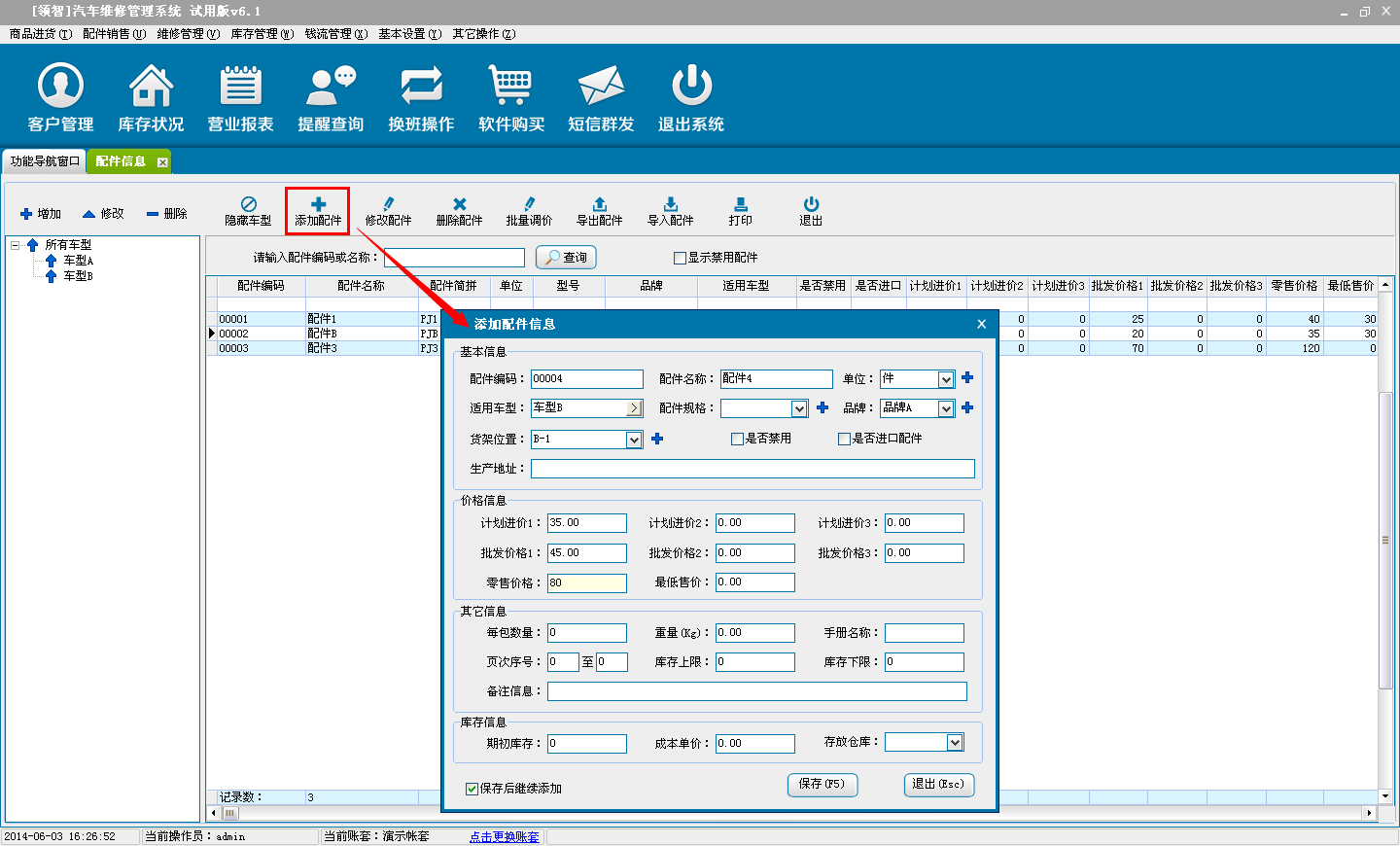Open 软件购买 shopping cart icon
The height and width of the screenshot is (846, 1400).
[x=511, y=86]
